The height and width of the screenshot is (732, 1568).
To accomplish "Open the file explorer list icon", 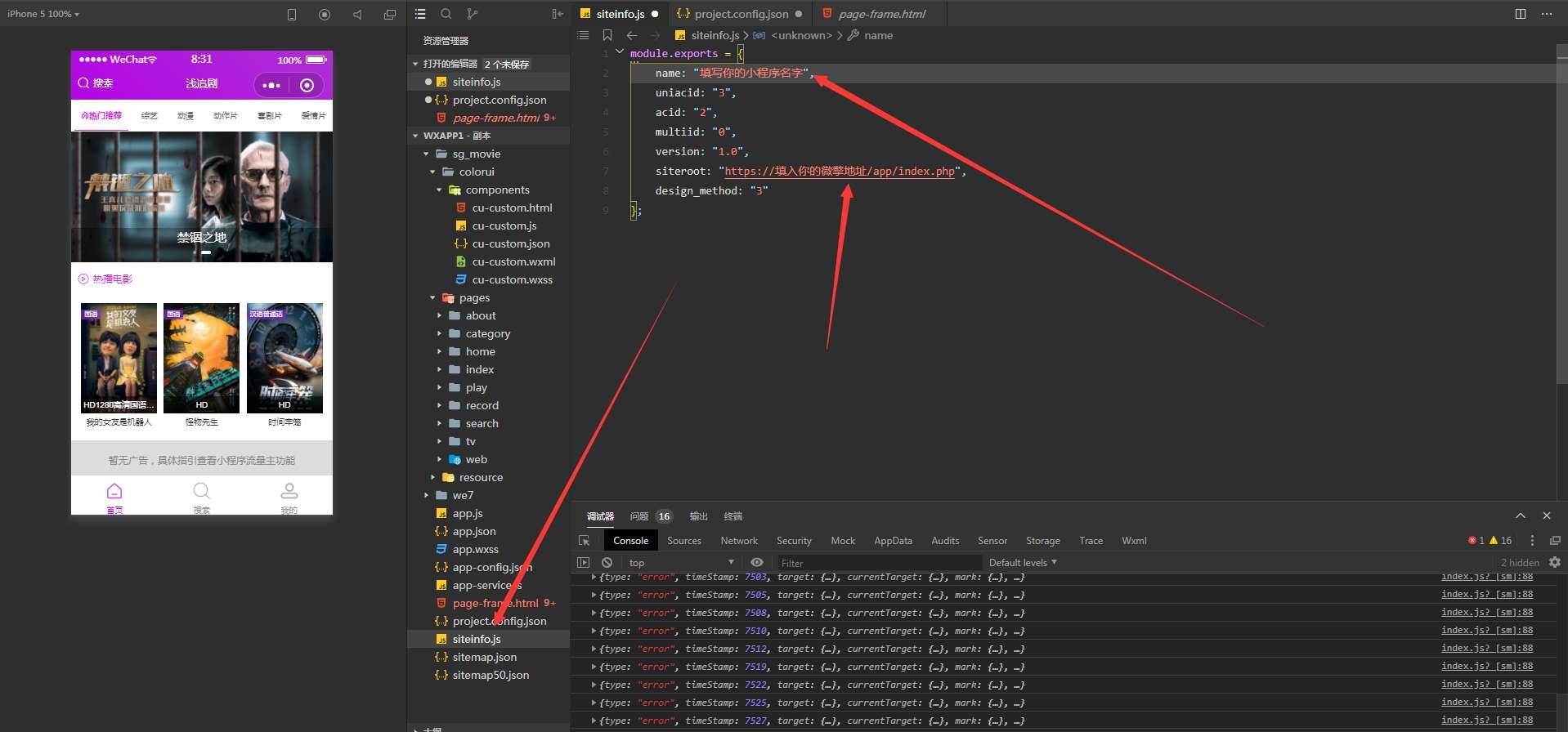I will point(420,14).
